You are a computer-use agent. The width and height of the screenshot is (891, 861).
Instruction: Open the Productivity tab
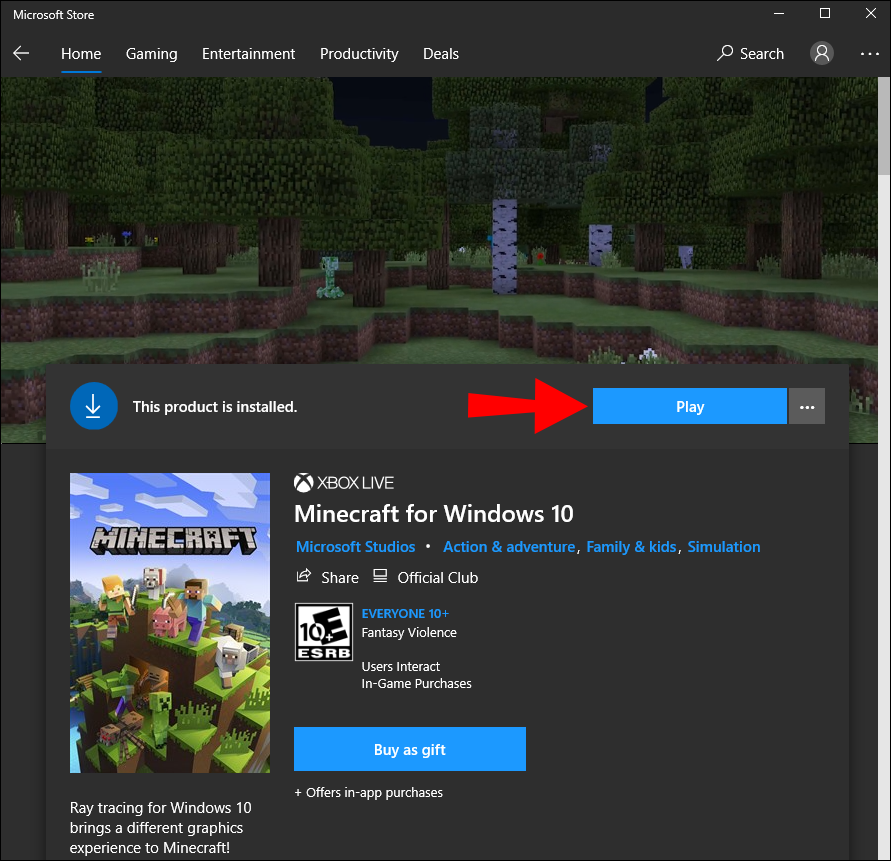click(x=359, y=54)
